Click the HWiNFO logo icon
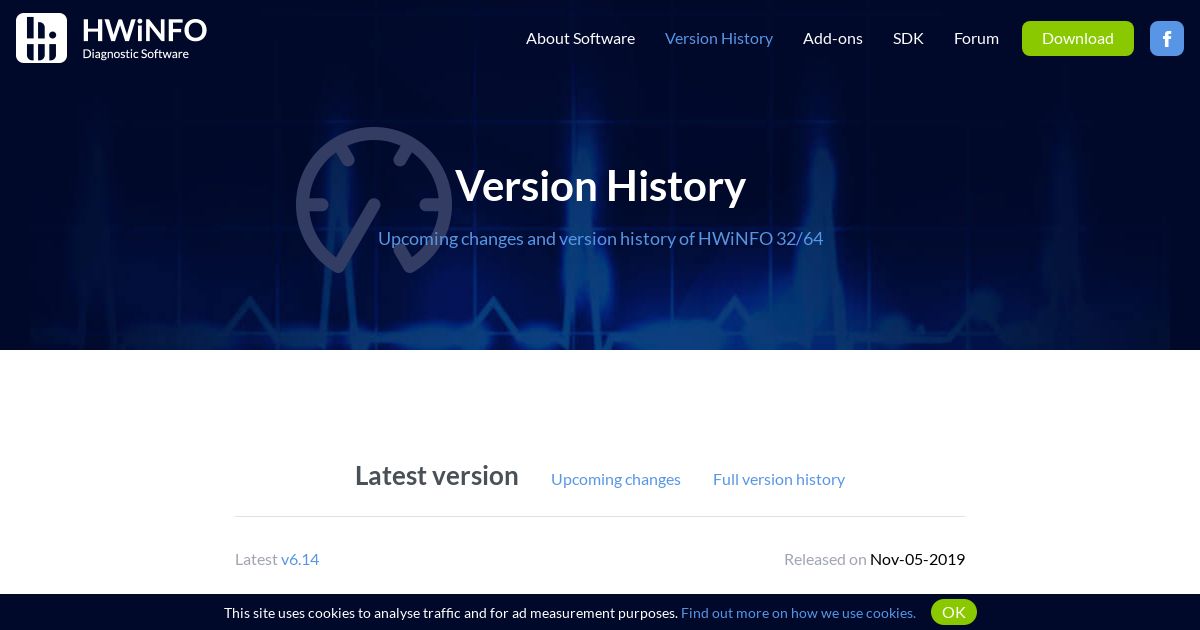 [x=42, y=38]
